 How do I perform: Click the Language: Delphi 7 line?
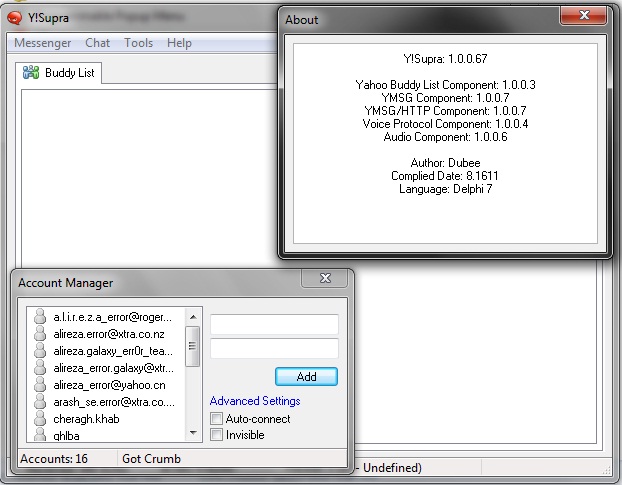pos(445,189)
